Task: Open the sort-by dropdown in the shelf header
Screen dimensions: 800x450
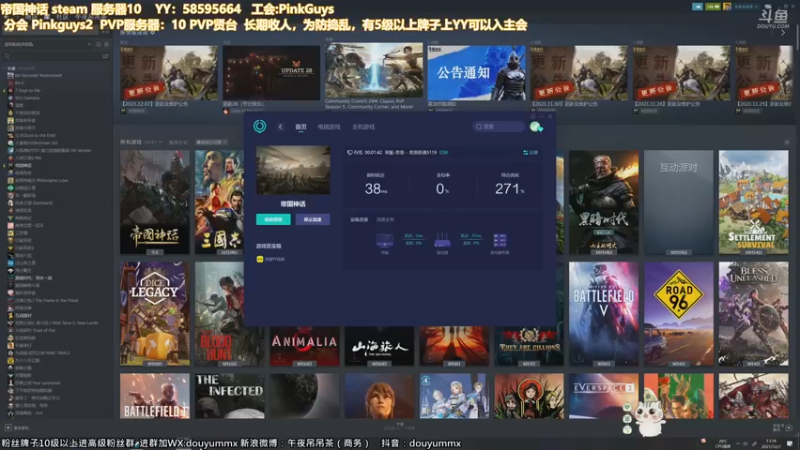Action: 212,142
